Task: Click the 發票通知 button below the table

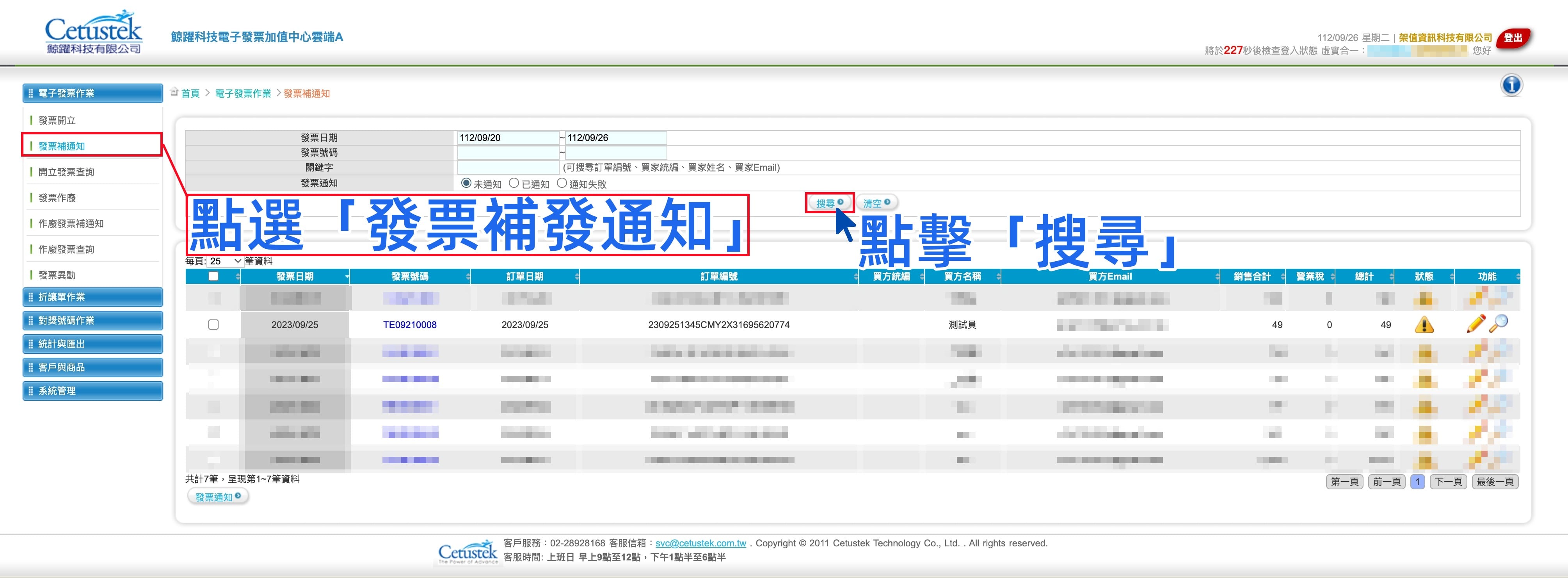Action: (x=218, y=497)
